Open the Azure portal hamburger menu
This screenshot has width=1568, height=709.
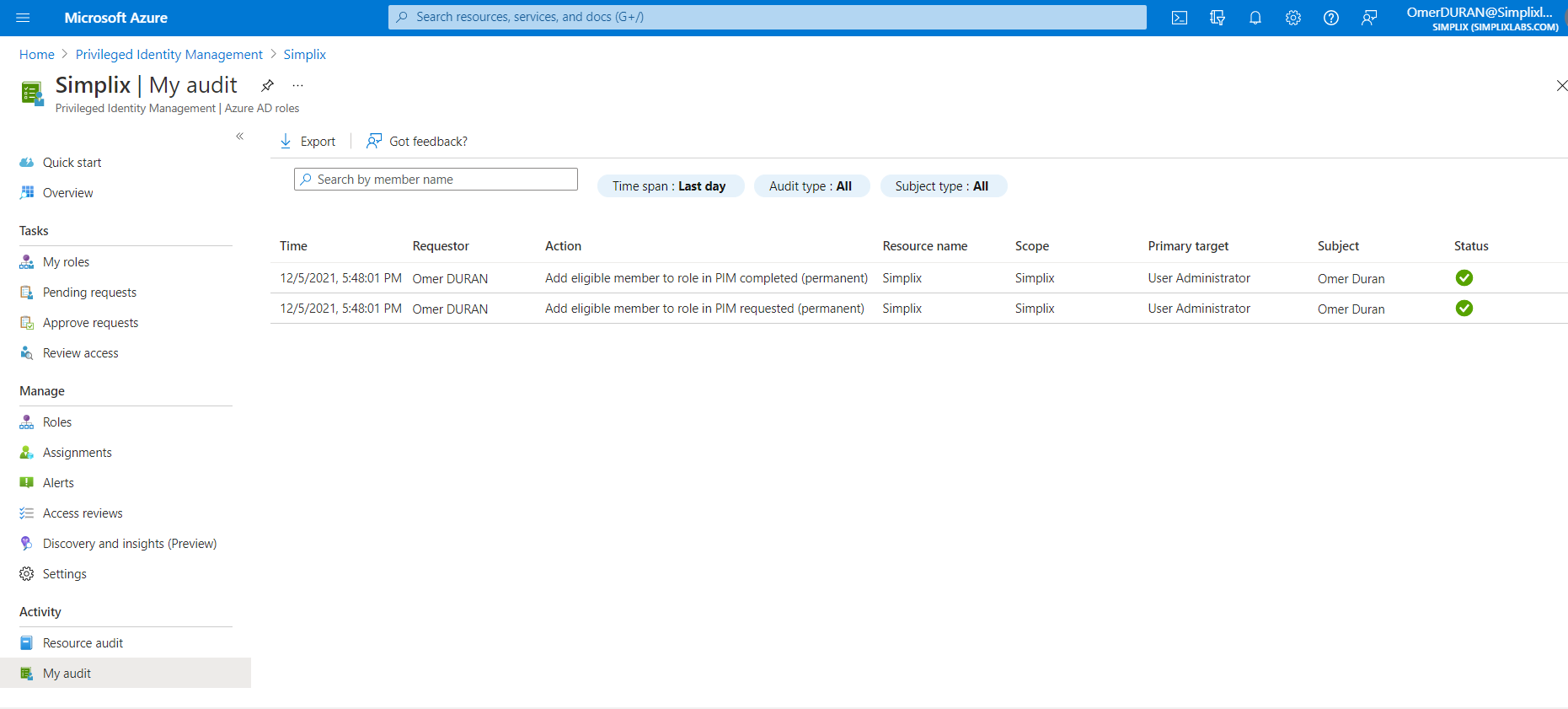[x=23, y=18]
